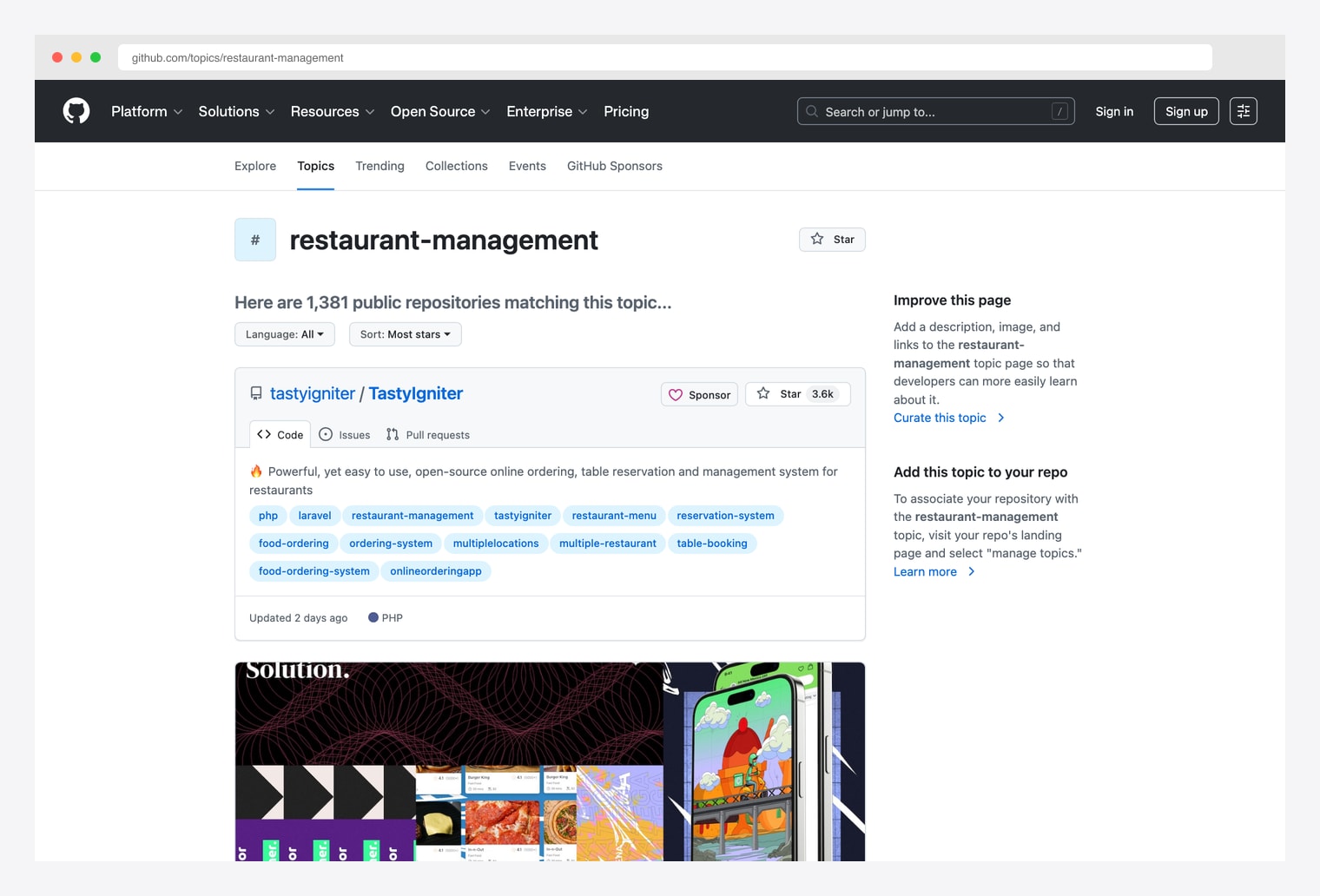Viewport: 1320px width, 896px height.
Task: Expand the Platform menu
Action: 147,111
